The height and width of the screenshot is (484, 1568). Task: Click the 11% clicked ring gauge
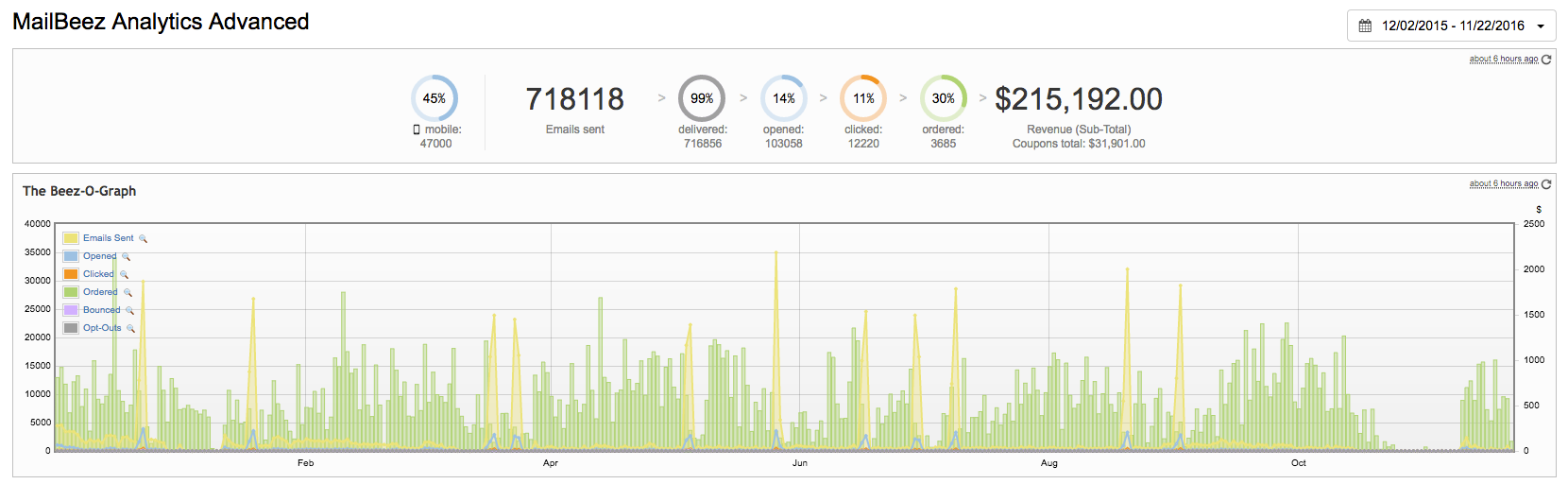(863, 98)
